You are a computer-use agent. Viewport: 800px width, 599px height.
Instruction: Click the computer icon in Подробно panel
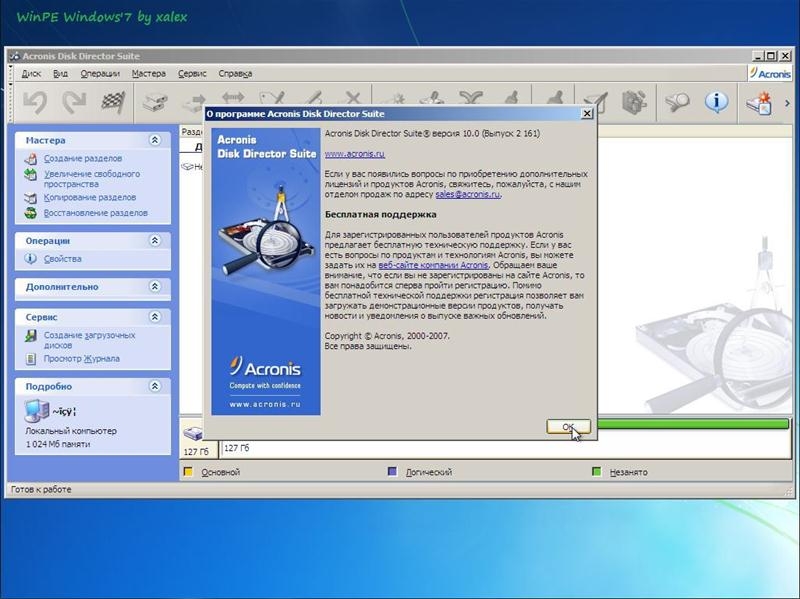point(36,411)
